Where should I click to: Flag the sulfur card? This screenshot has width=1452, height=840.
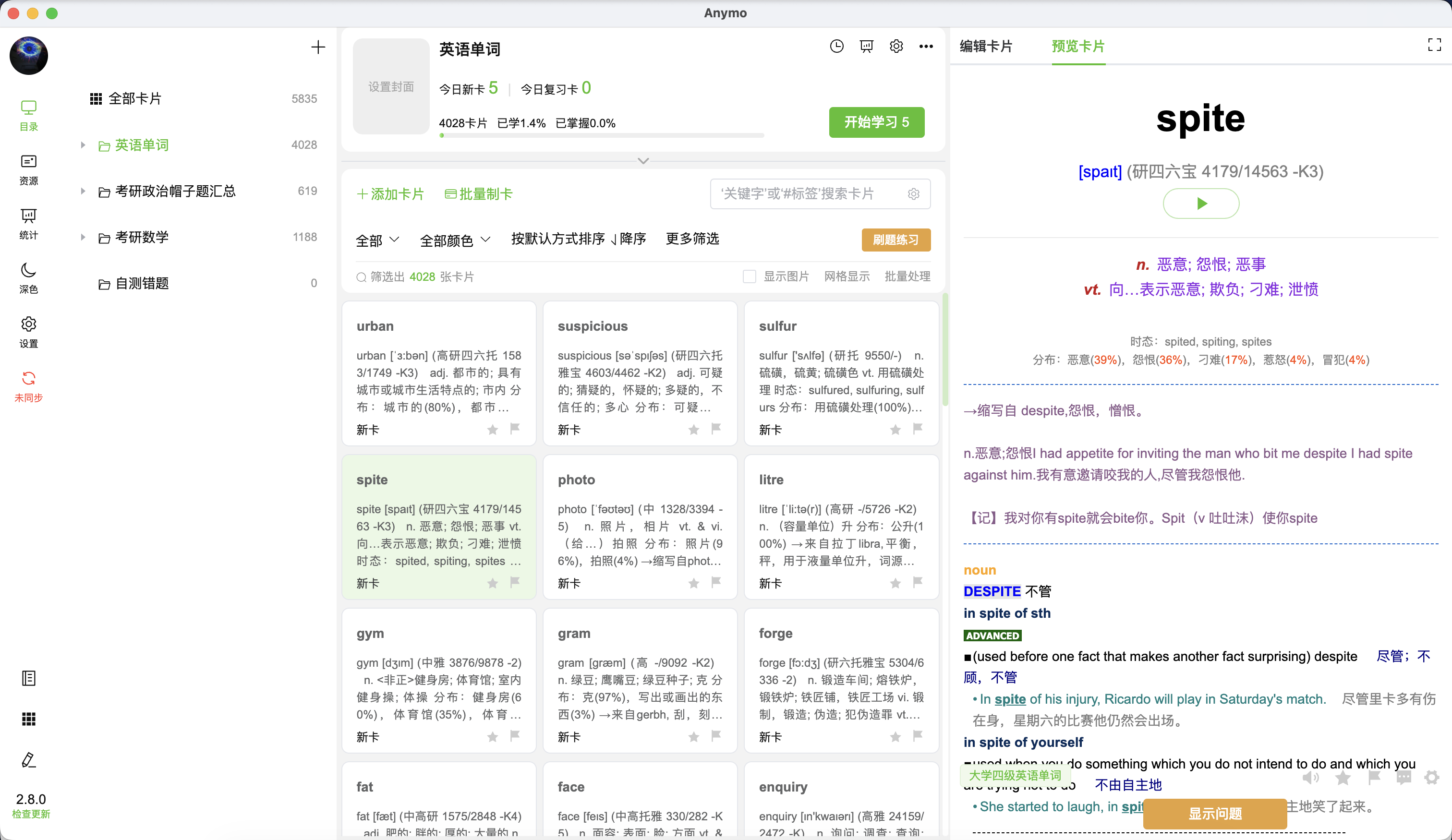pyautogui.click(x=918, y=429)
